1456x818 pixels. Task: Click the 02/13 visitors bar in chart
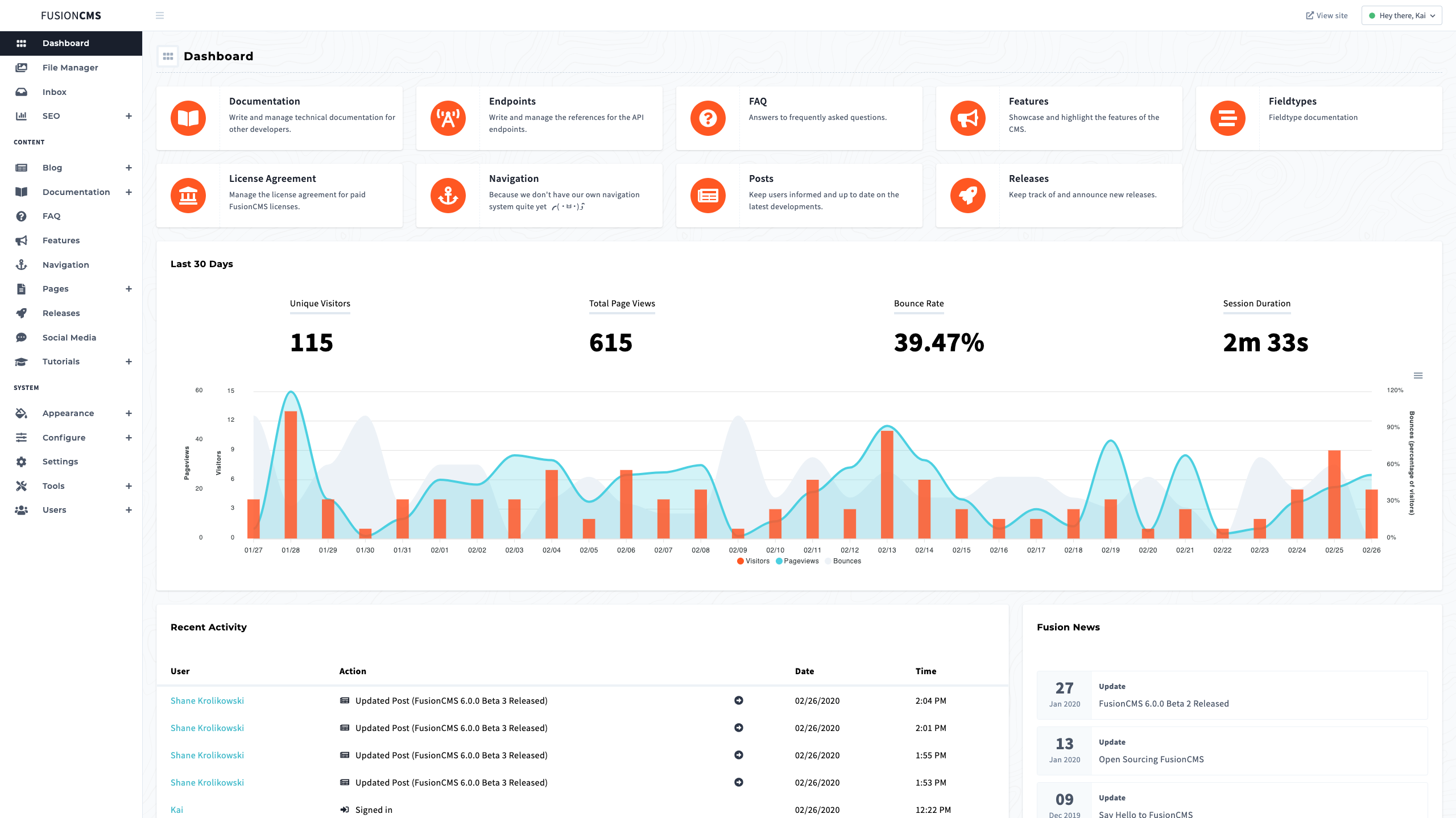click(887, 484)
